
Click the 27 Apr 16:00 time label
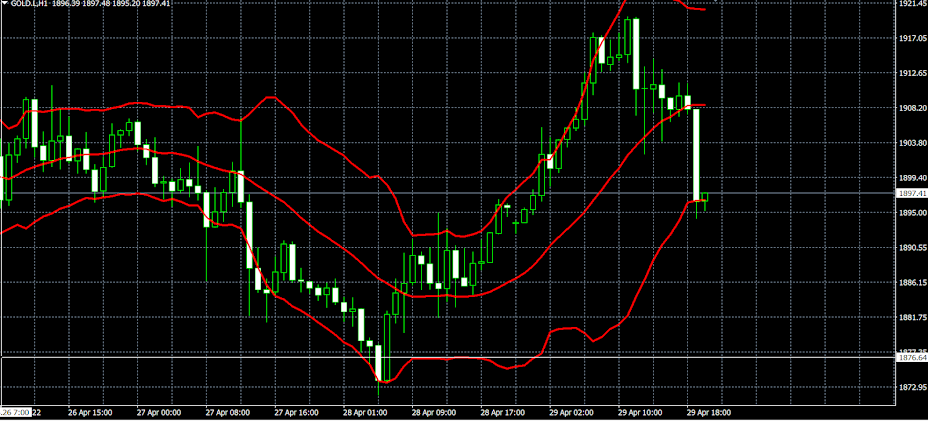click(295, 412)
